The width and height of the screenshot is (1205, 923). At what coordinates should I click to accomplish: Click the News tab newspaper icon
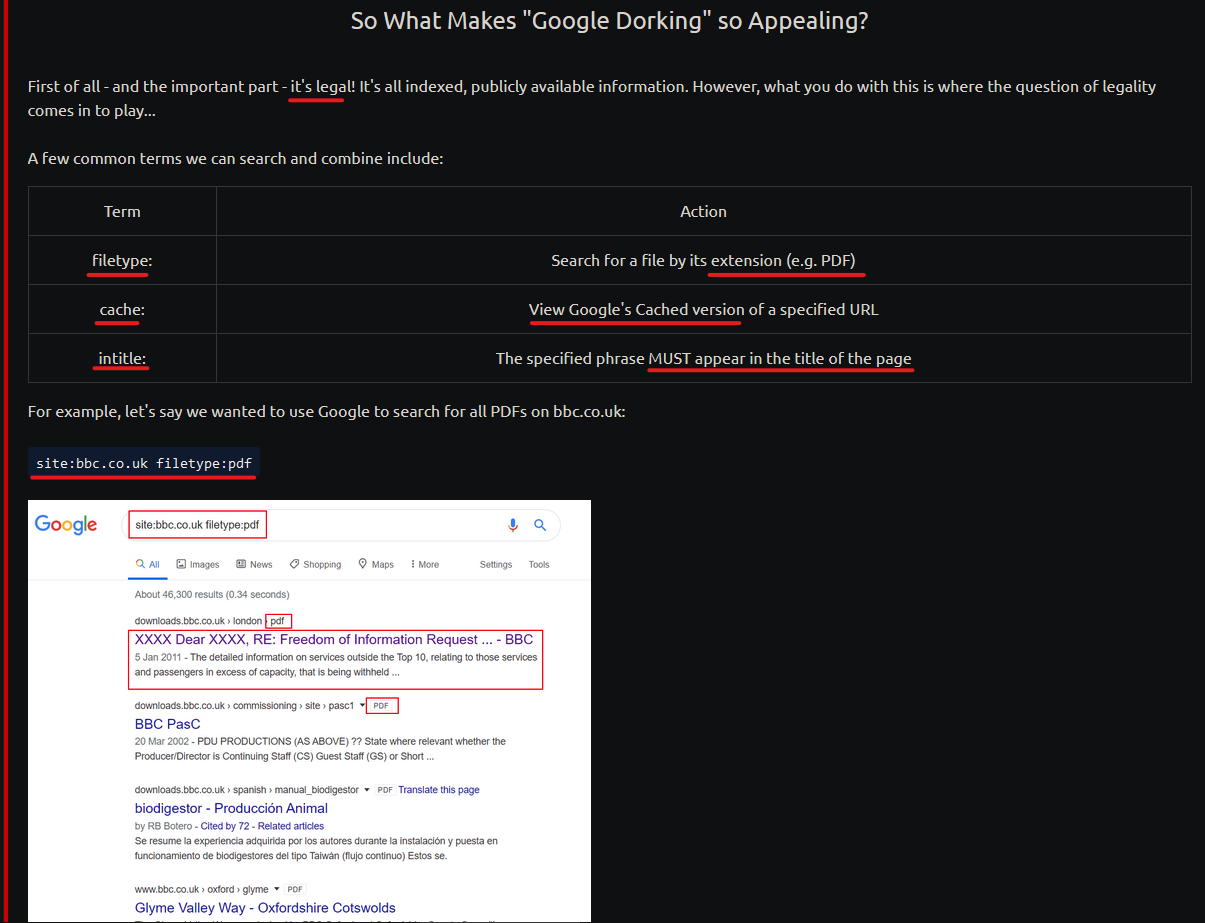point(241,564)
